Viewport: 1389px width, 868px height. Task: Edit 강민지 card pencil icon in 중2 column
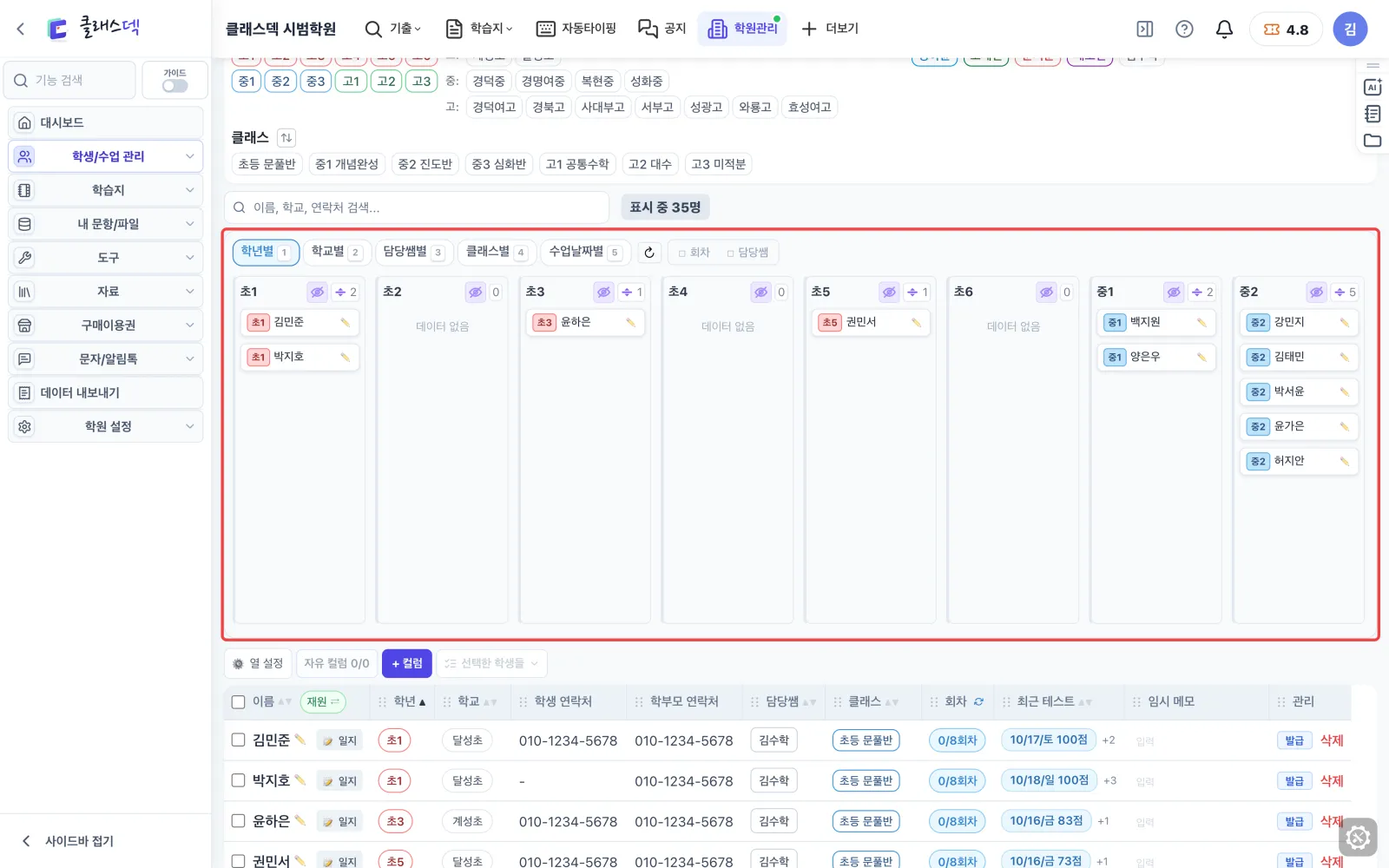pos(1344,322)
